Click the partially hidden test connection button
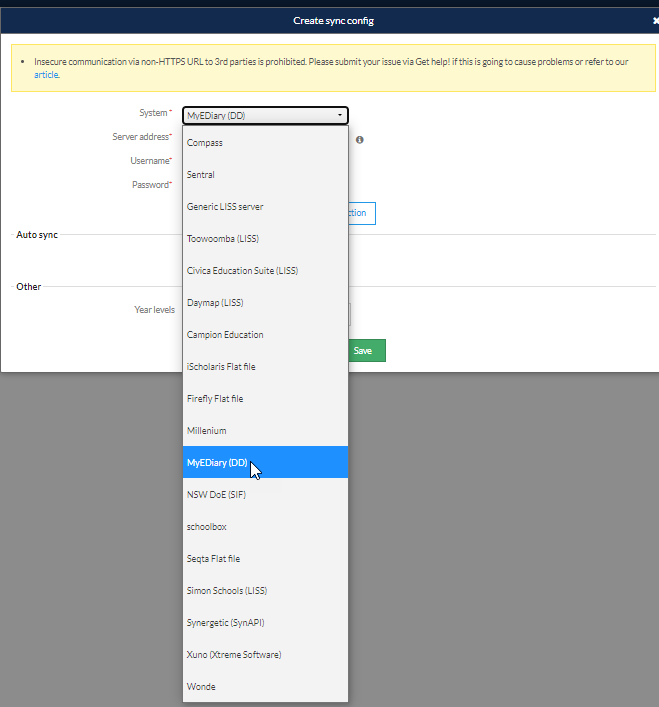Screen dimensions: 659x707 tap(362, 213)
